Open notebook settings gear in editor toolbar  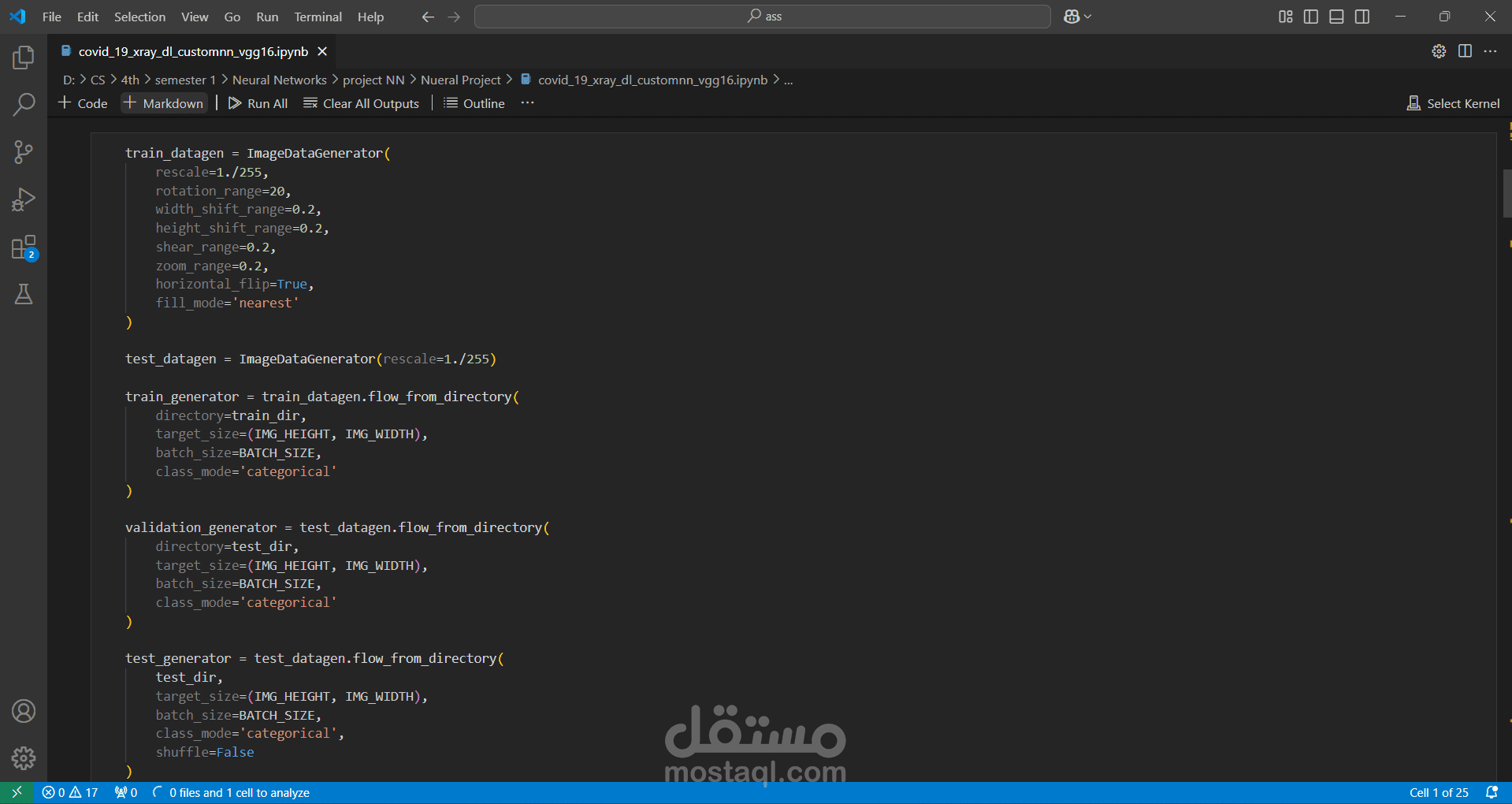click(1439, 51)
